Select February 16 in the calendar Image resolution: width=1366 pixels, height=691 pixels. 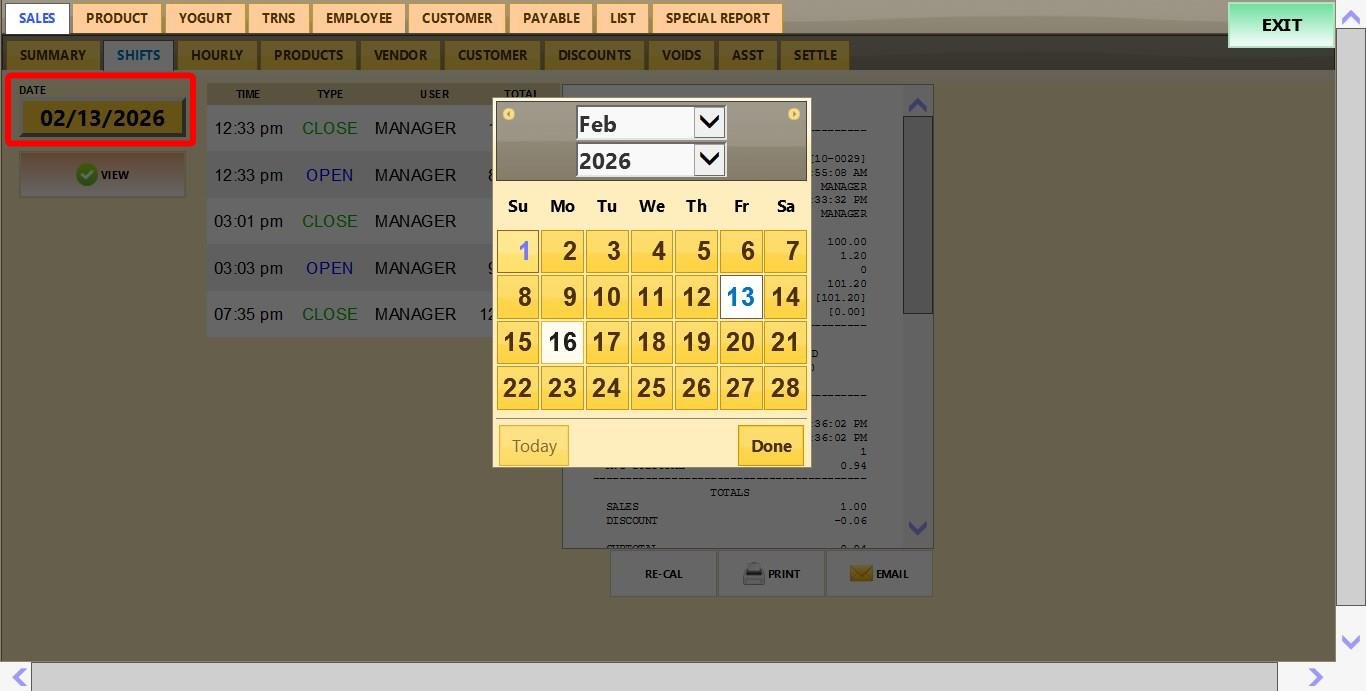(x=562, y=342)
